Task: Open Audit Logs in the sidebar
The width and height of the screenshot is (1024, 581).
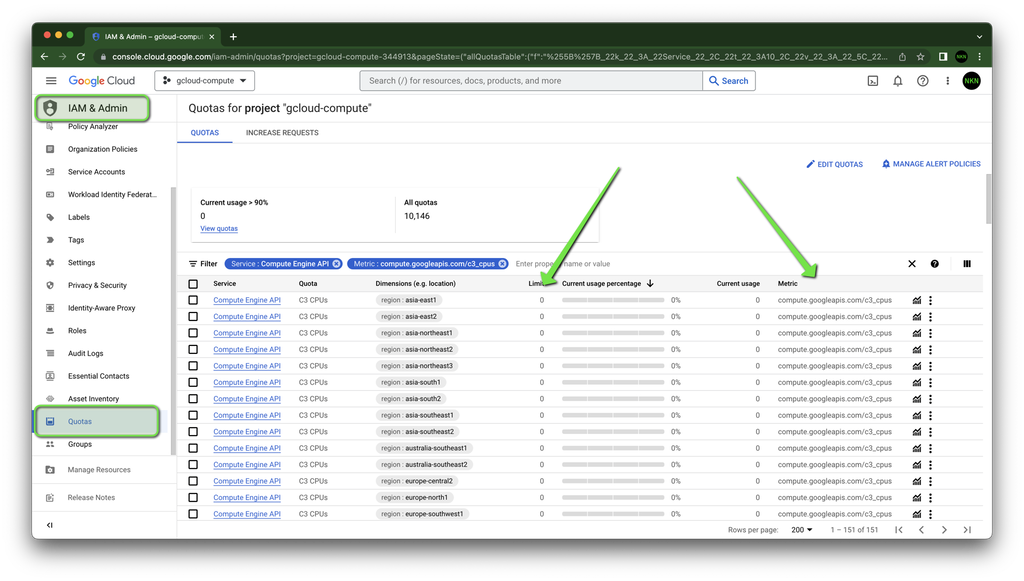Action: [x=86, y=354]
